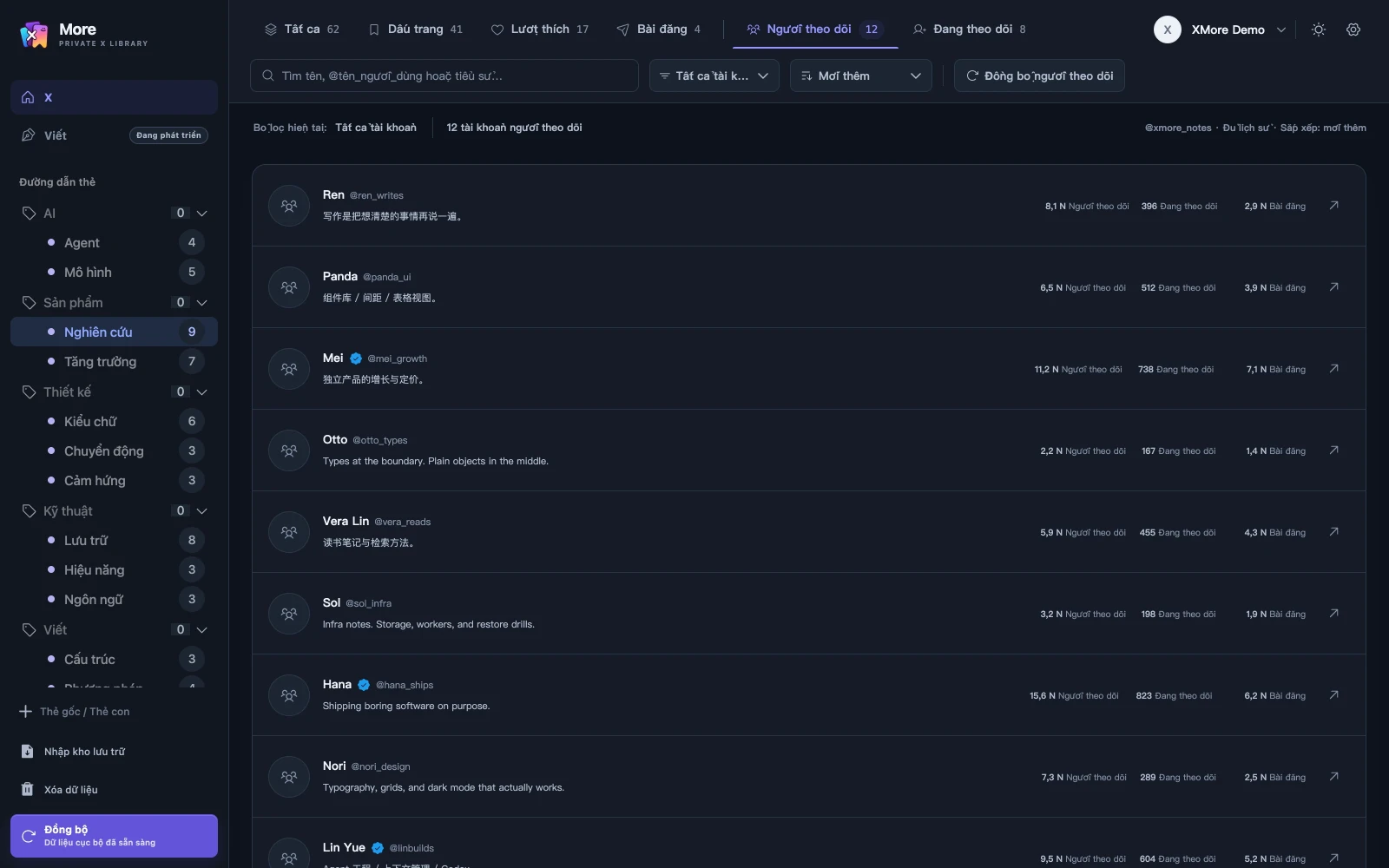The height and width of the screenshot is (868, 1389).
Task: Select the Kiểu chữ tag
Action: click(114, 422)
